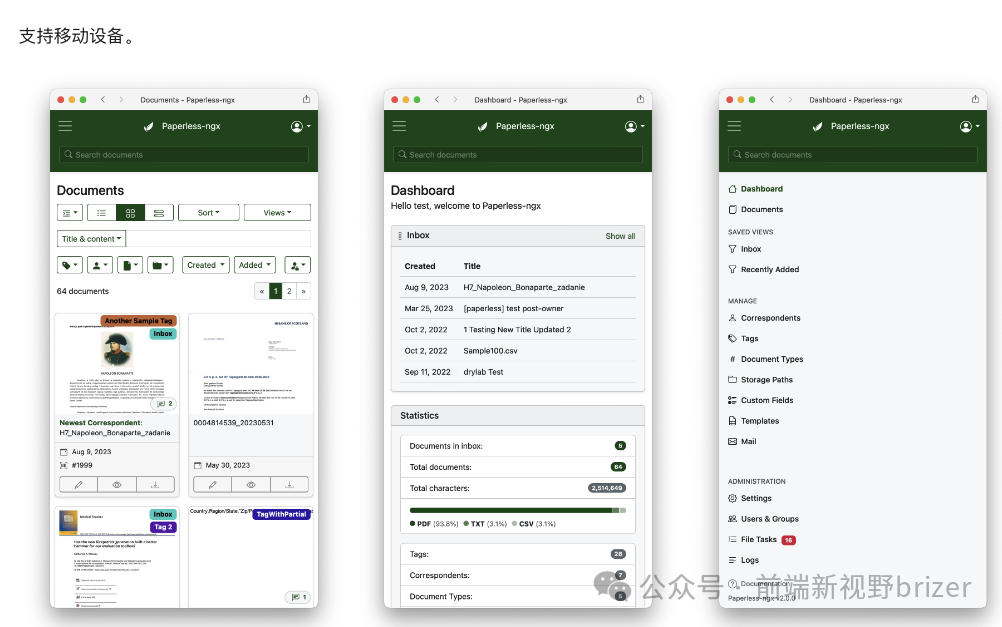Click share icon in right window titlebar
Image resolution: width=1002 pixels, height=627 pixels.
pos(975,99)
